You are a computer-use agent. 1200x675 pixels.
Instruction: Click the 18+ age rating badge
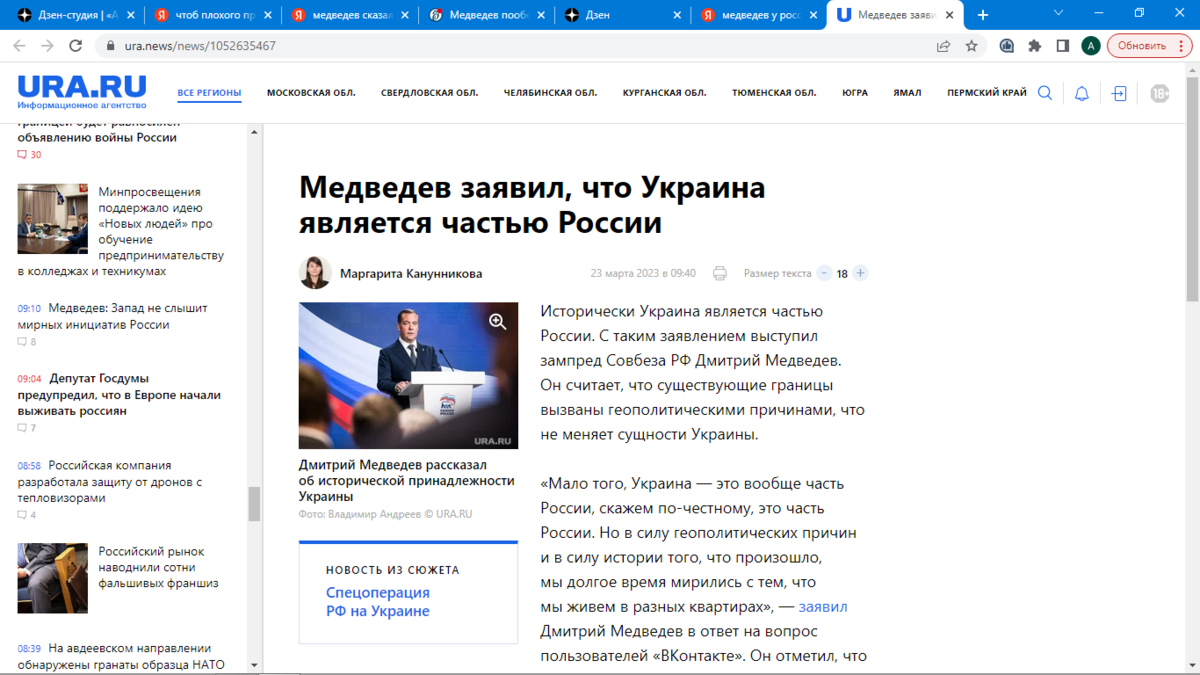click(1158, 92)
